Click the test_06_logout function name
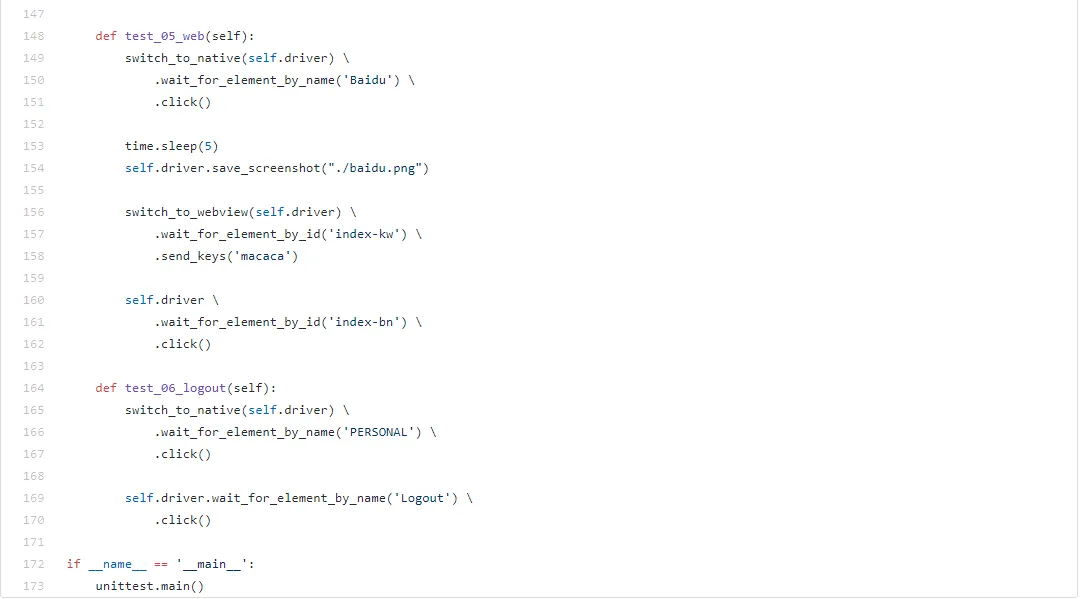The width and height of the screenshot is (1080, 599). click(176, 389)
